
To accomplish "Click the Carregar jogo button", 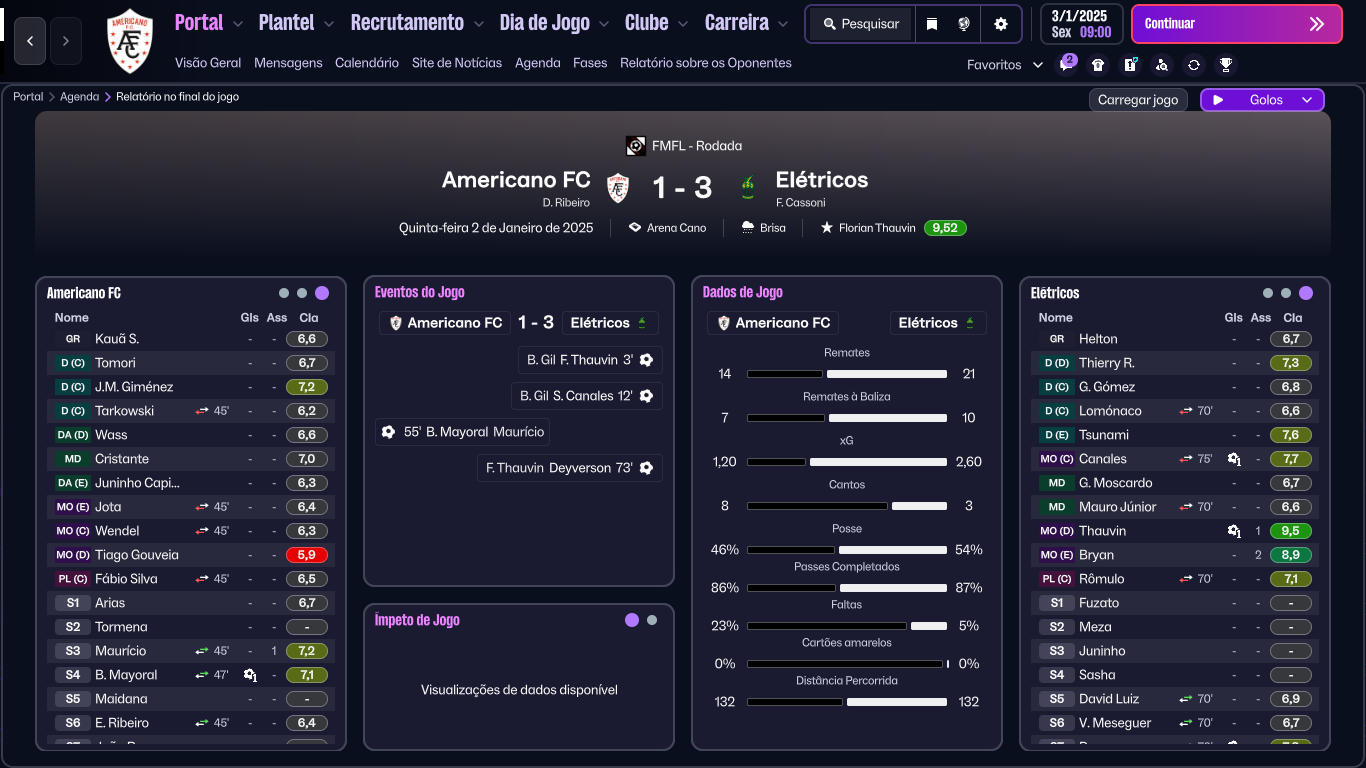I will (x=1138, y=100).
